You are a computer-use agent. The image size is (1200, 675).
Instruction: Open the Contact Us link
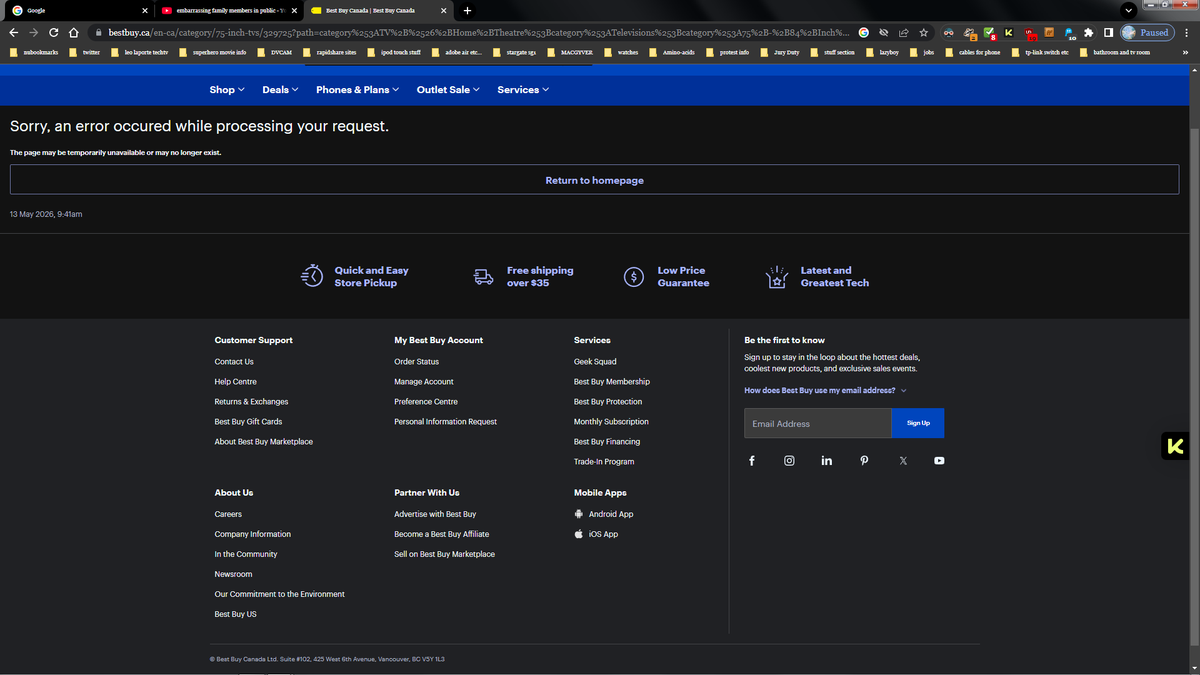click(234, 362)
